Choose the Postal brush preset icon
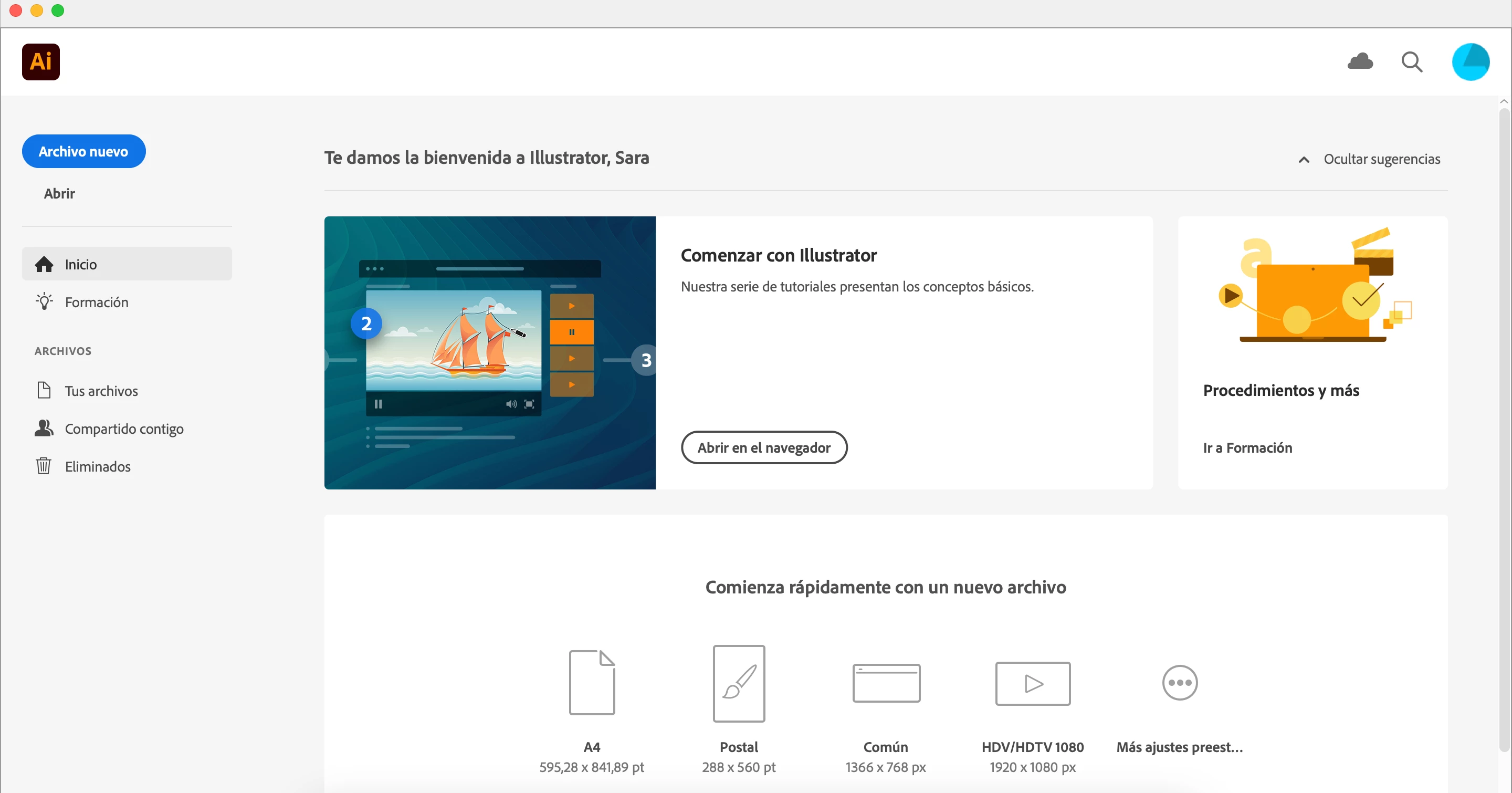The width and height of the screenshot is (1512, 793). pos(738,683)
